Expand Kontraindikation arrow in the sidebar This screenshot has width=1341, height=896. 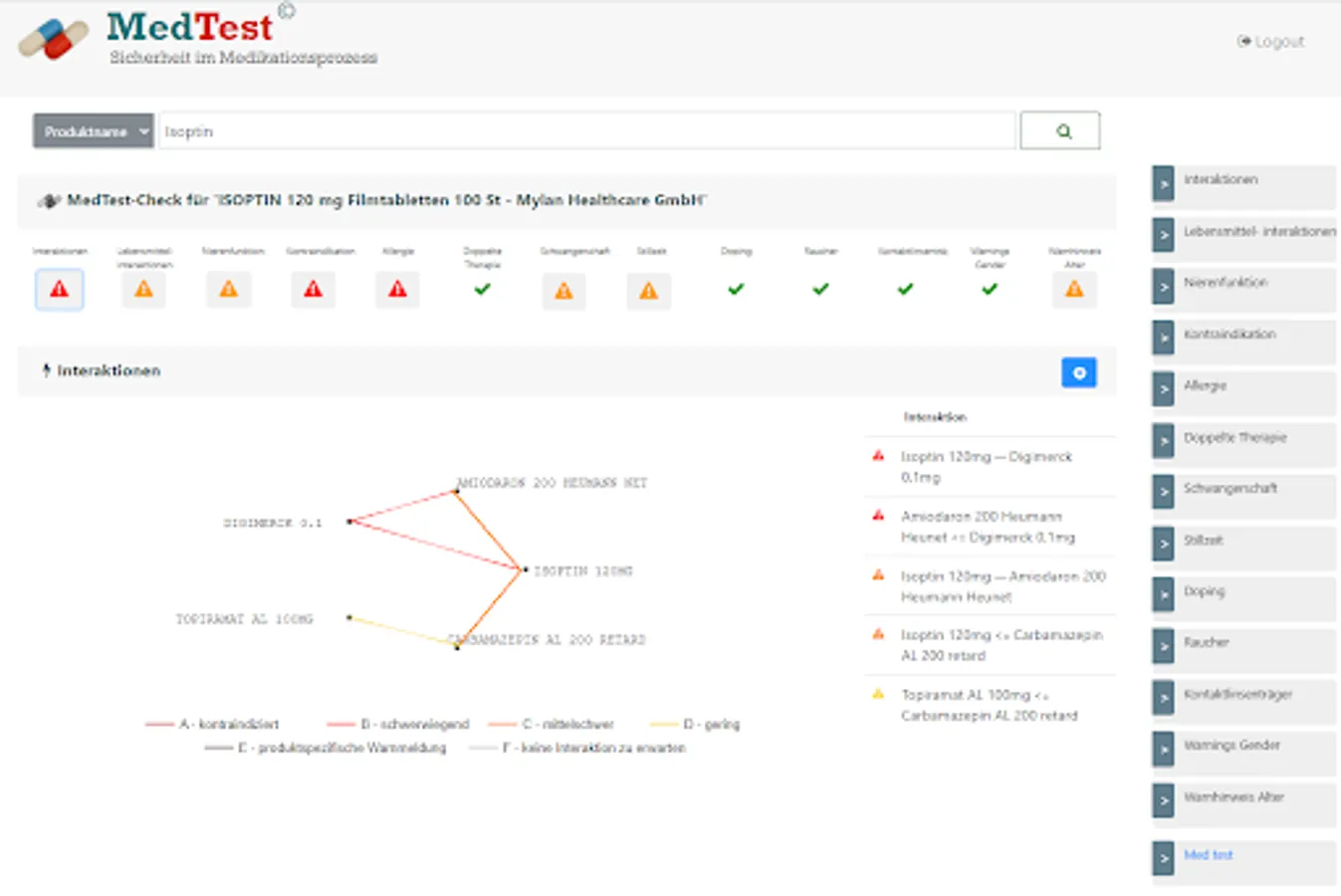coord(1164,338)
